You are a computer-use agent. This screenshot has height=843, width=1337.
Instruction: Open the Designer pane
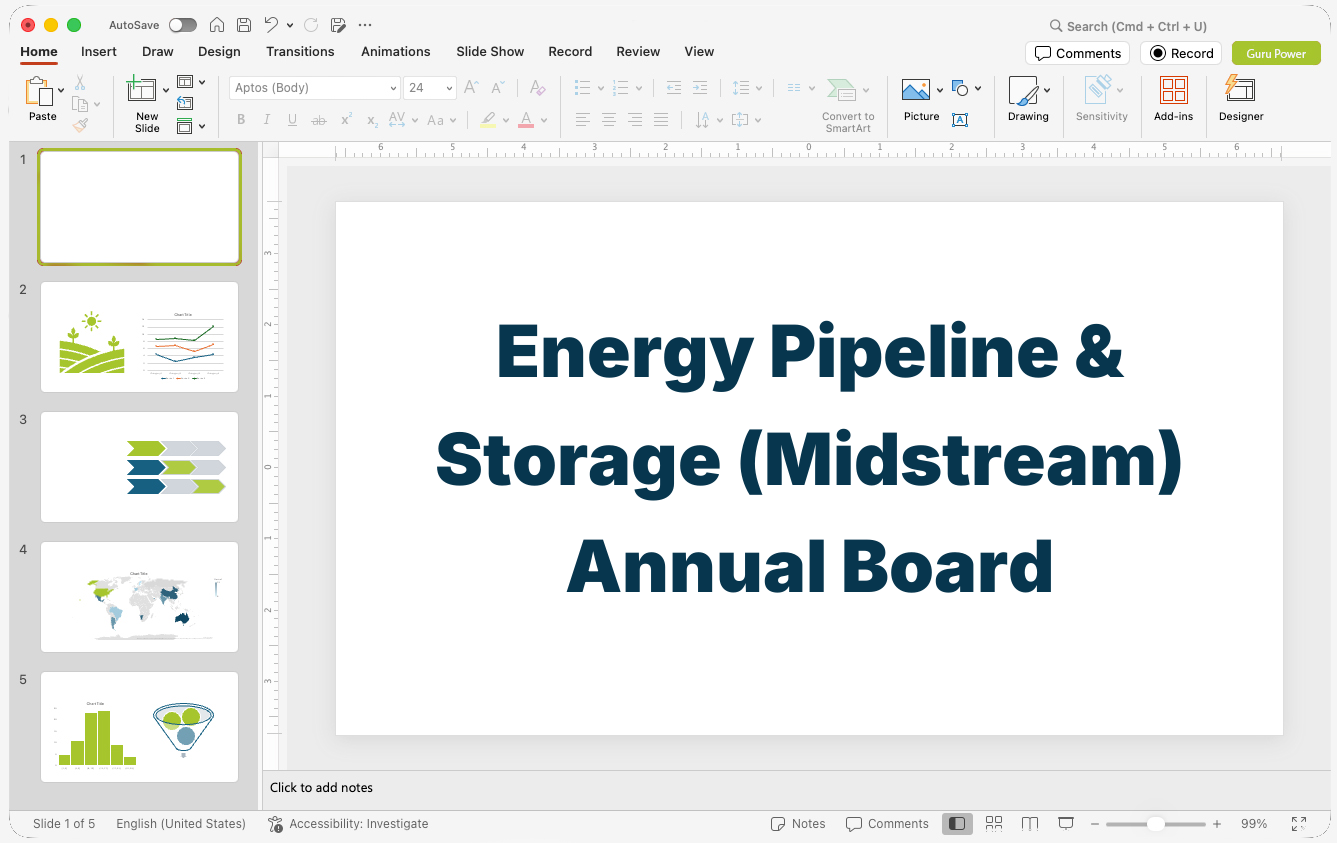(1241, 98)
